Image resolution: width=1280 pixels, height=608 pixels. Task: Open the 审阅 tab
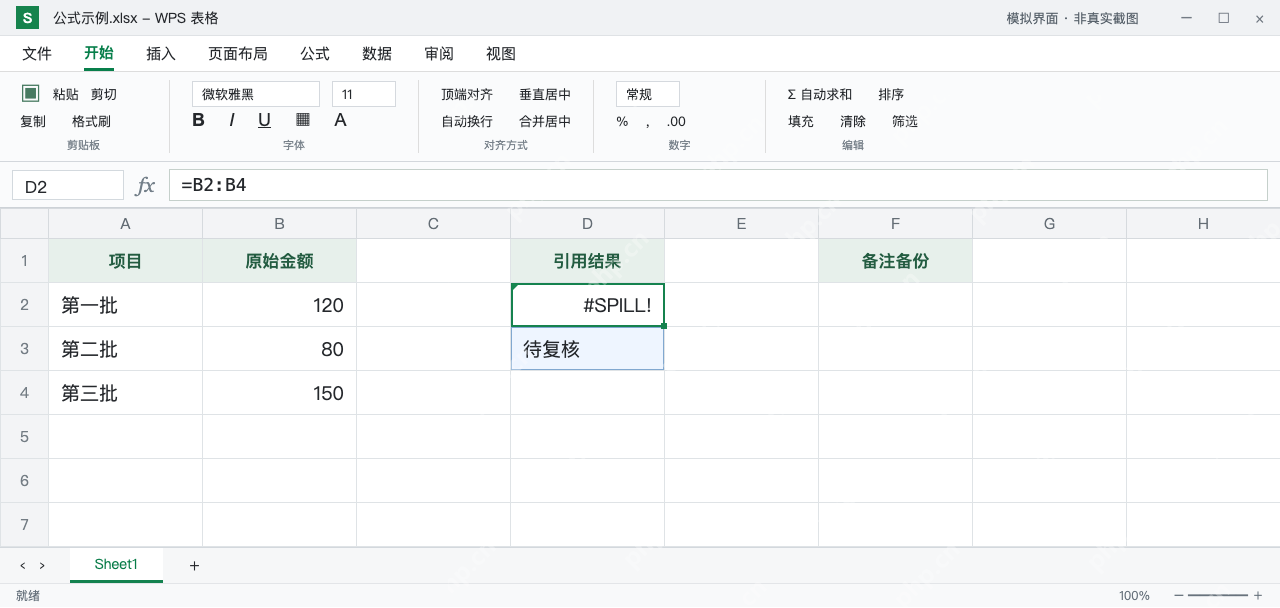[439, 54]
